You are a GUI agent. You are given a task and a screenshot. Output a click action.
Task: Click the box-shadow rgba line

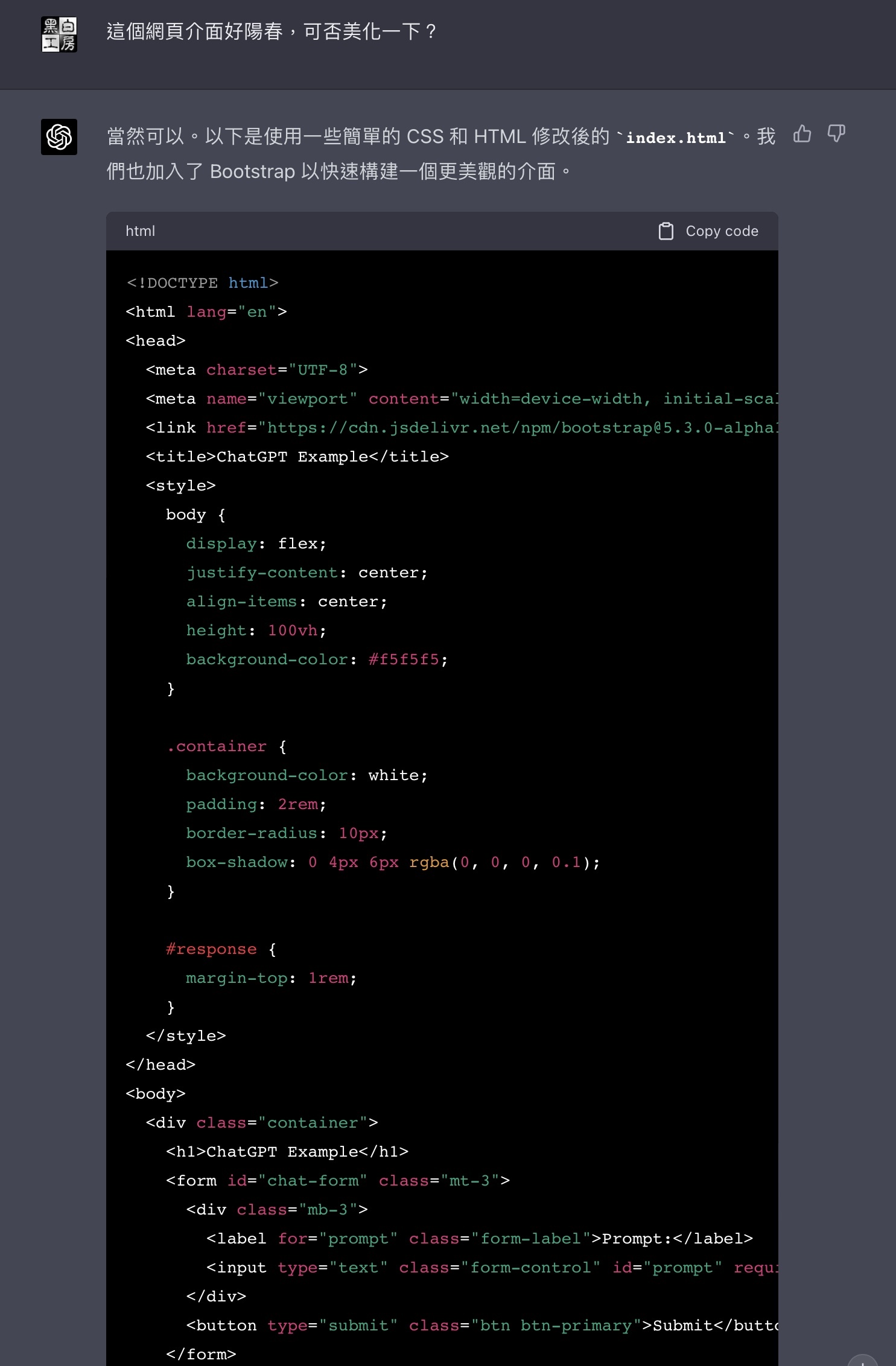[393, 862]
